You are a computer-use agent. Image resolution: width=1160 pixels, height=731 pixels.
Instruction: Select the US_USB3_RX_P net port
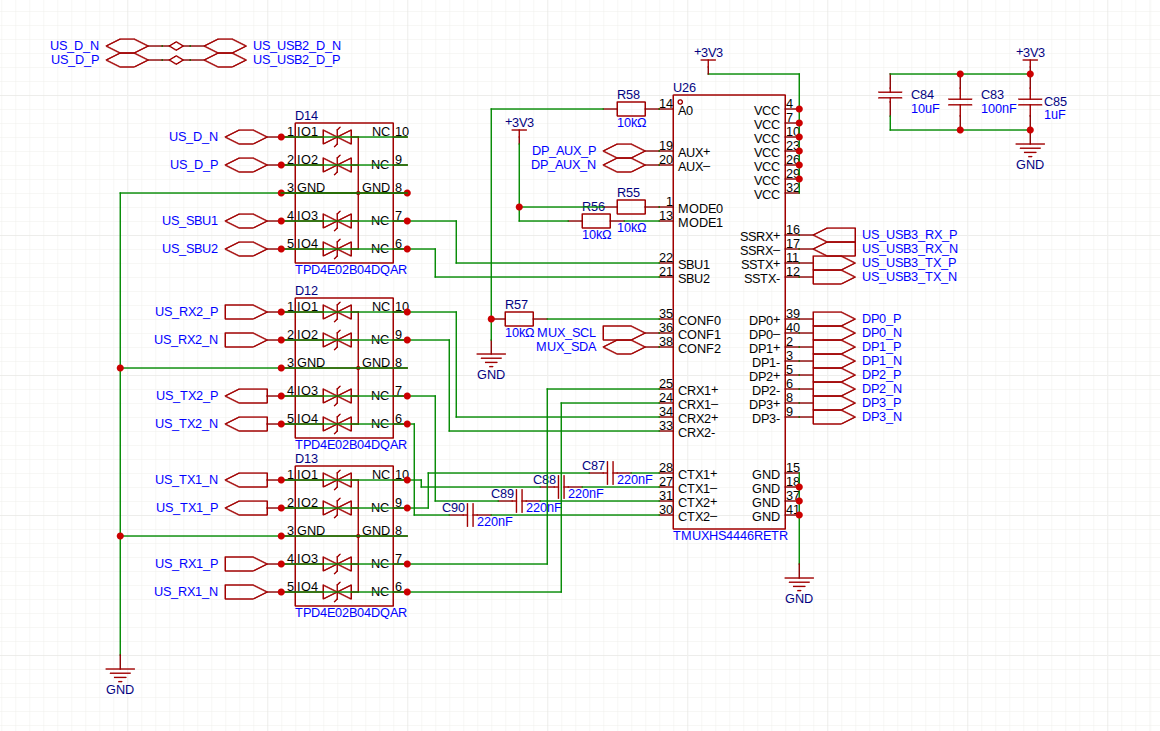[834, 235]
